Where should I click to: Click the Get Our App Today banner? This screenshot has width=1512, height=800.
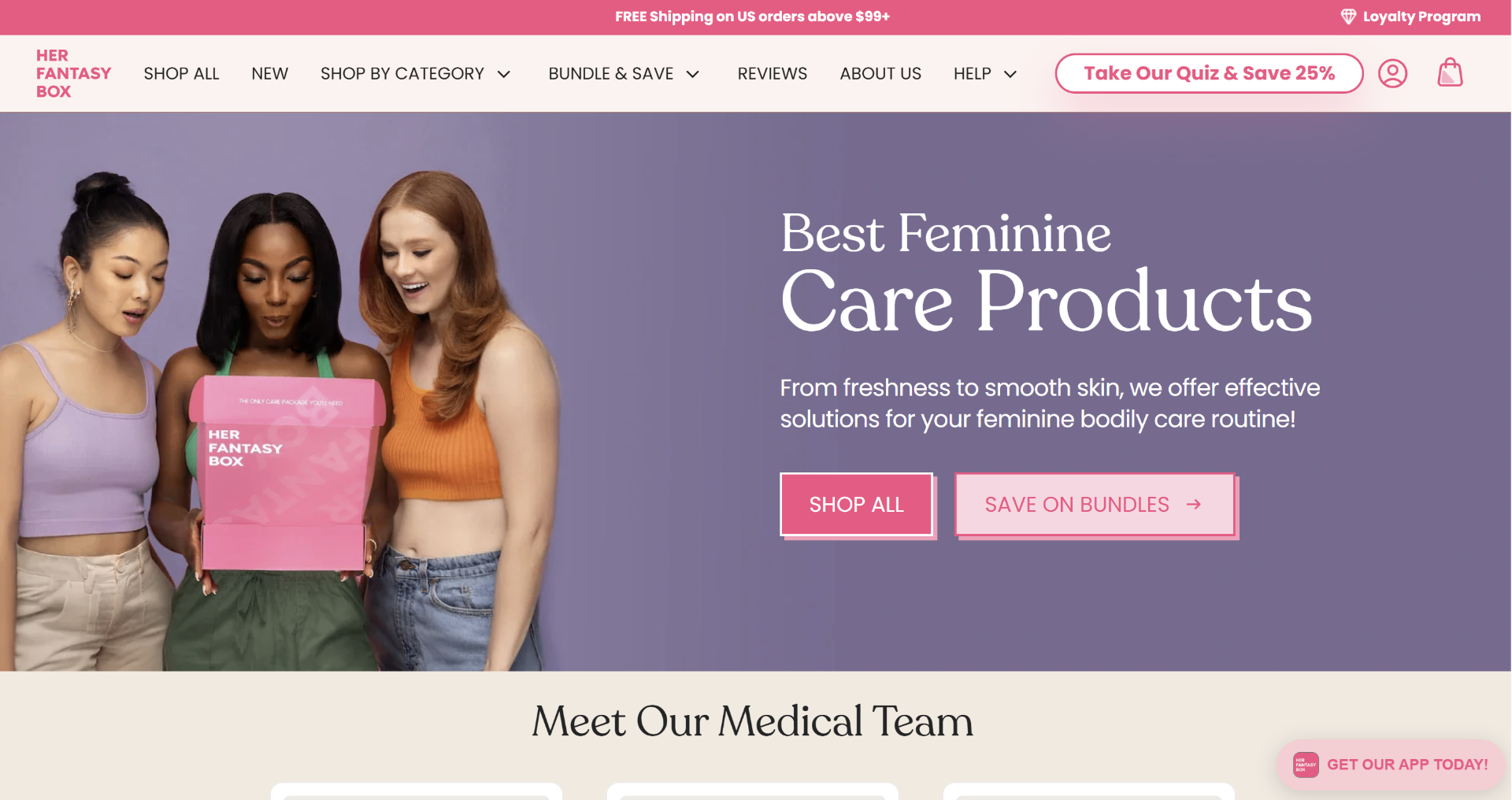click(x=1406, y=764)
